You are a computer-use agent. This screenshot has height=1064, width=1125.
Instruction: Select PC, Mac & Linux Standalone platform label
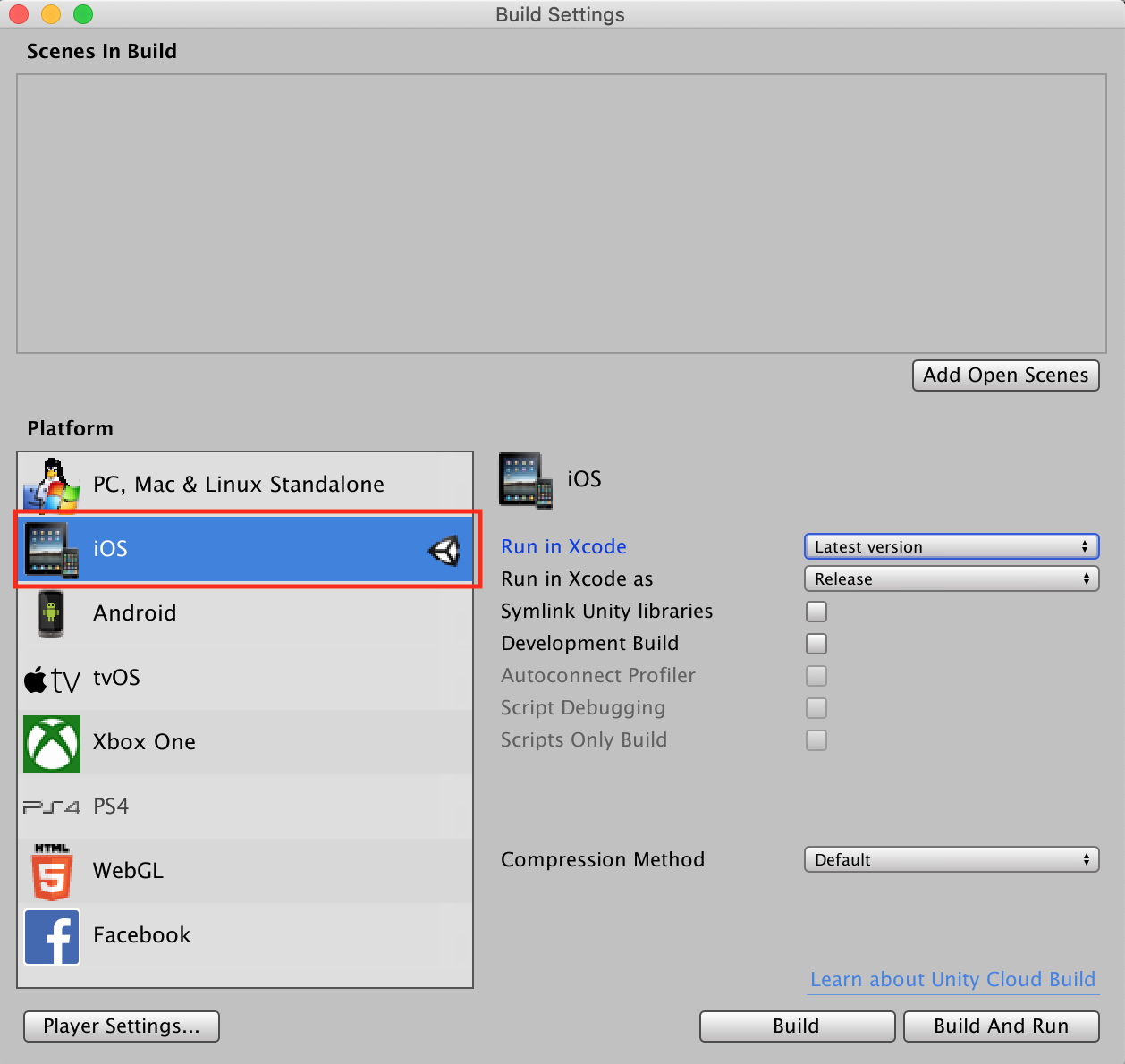239,485
